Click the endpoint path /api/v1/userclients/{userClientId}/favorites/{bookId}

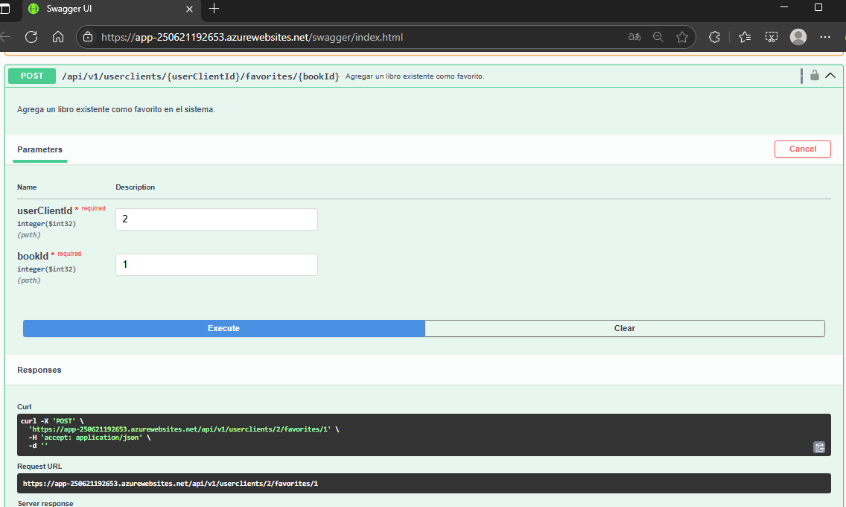200,76
